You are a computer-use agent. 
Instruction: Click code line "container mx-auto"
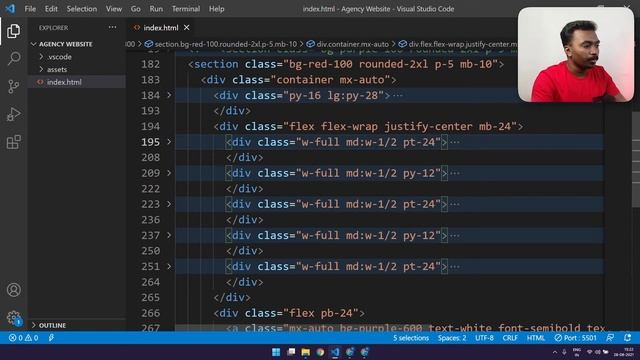[x=298, y=80]
